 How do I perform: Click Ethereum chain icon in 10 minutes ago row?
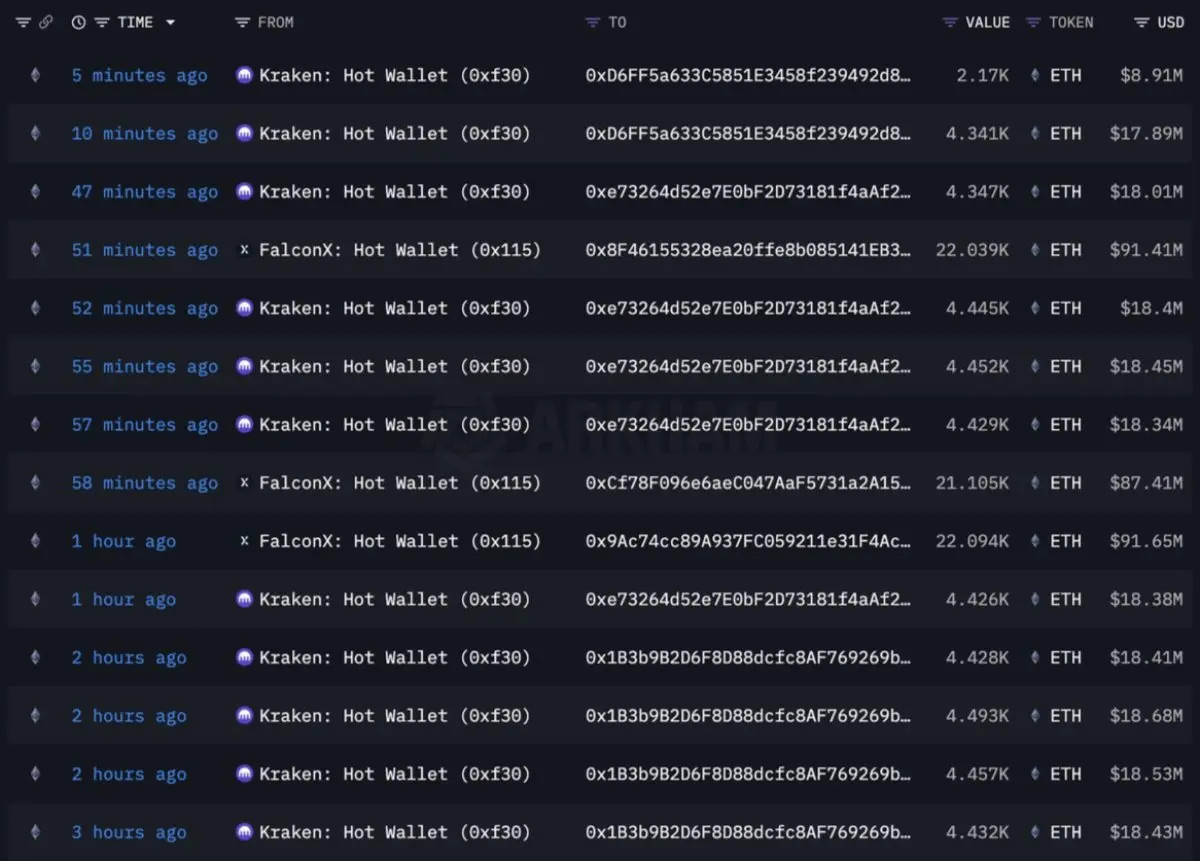tap(36, 133)
